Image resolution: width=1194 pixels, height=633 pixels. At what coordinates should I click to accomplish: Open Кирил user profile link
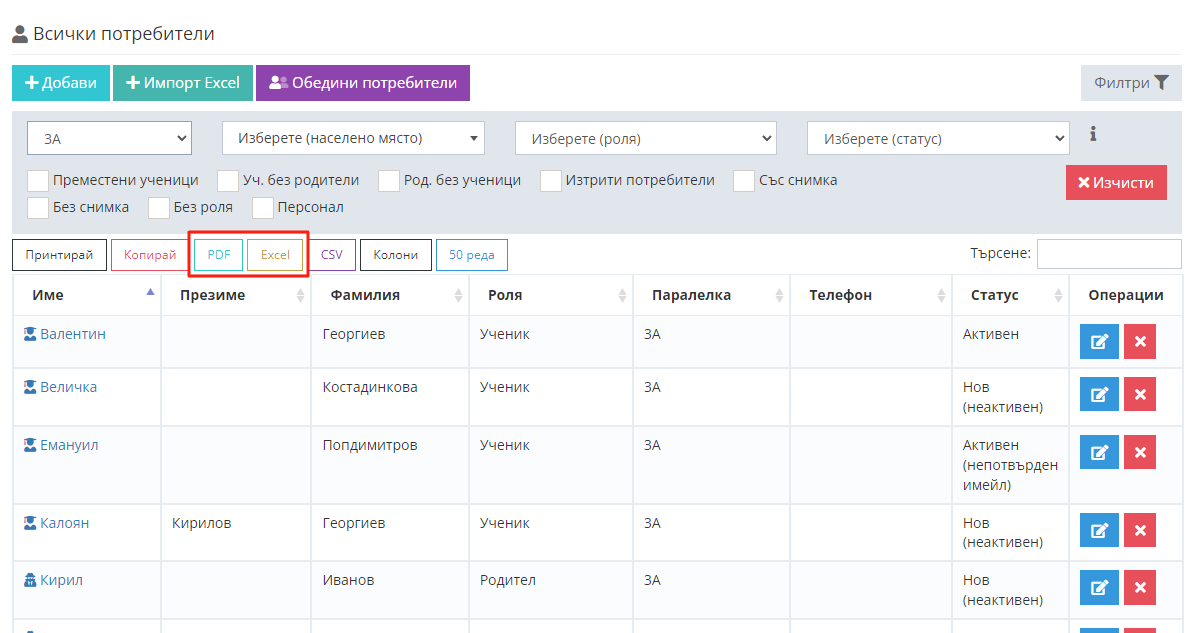[62, 580]
